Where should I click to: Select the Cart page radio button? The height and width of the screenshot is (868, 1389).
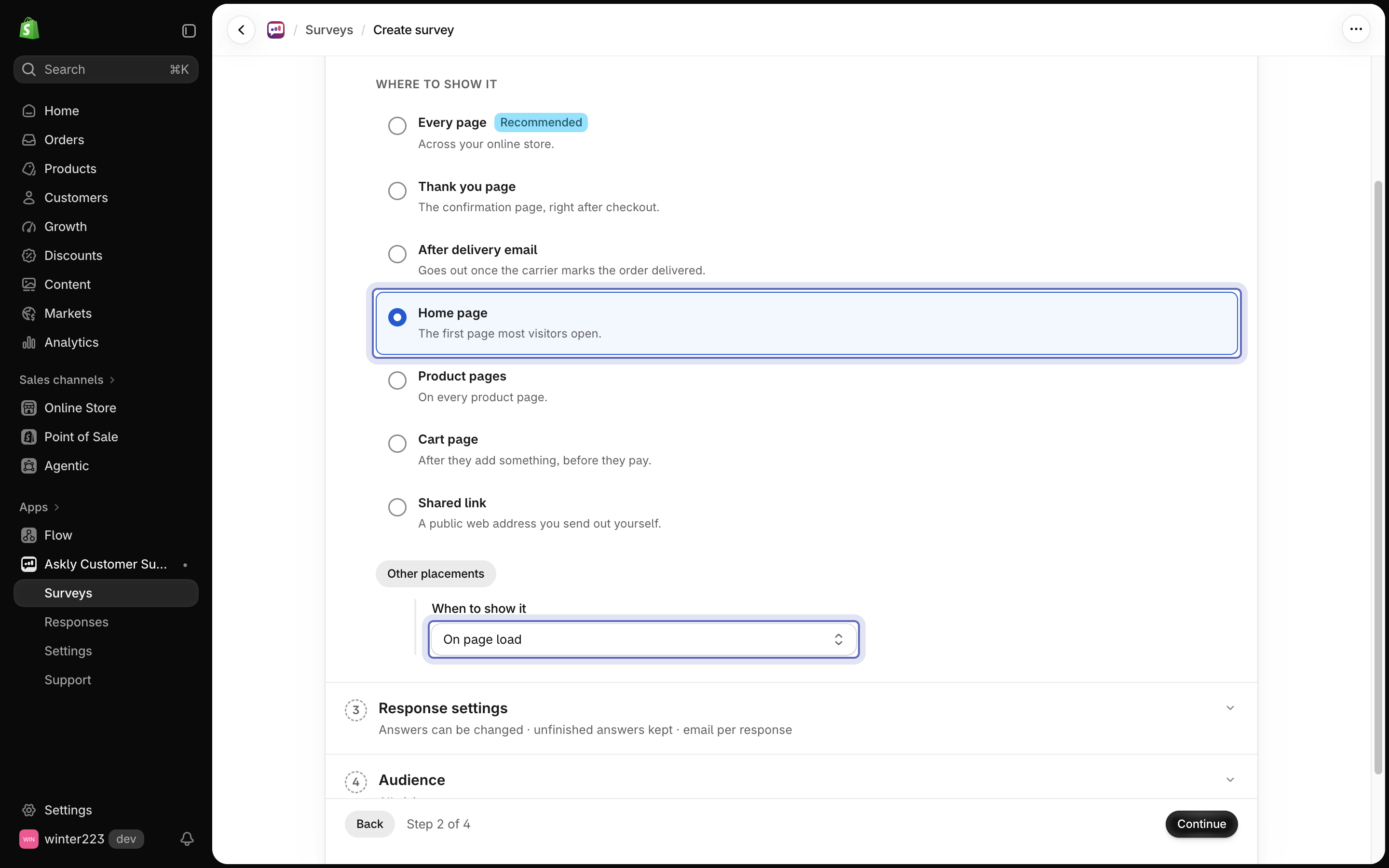tap(397, 443)
